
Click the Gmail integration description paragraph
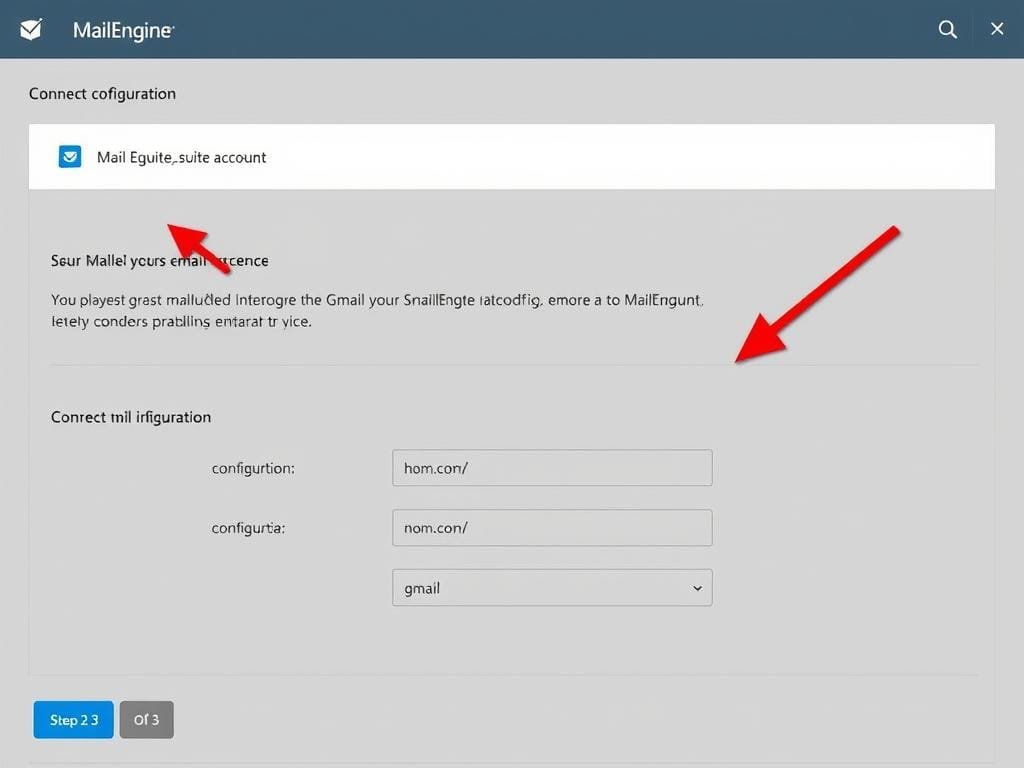tap(377, 310)
